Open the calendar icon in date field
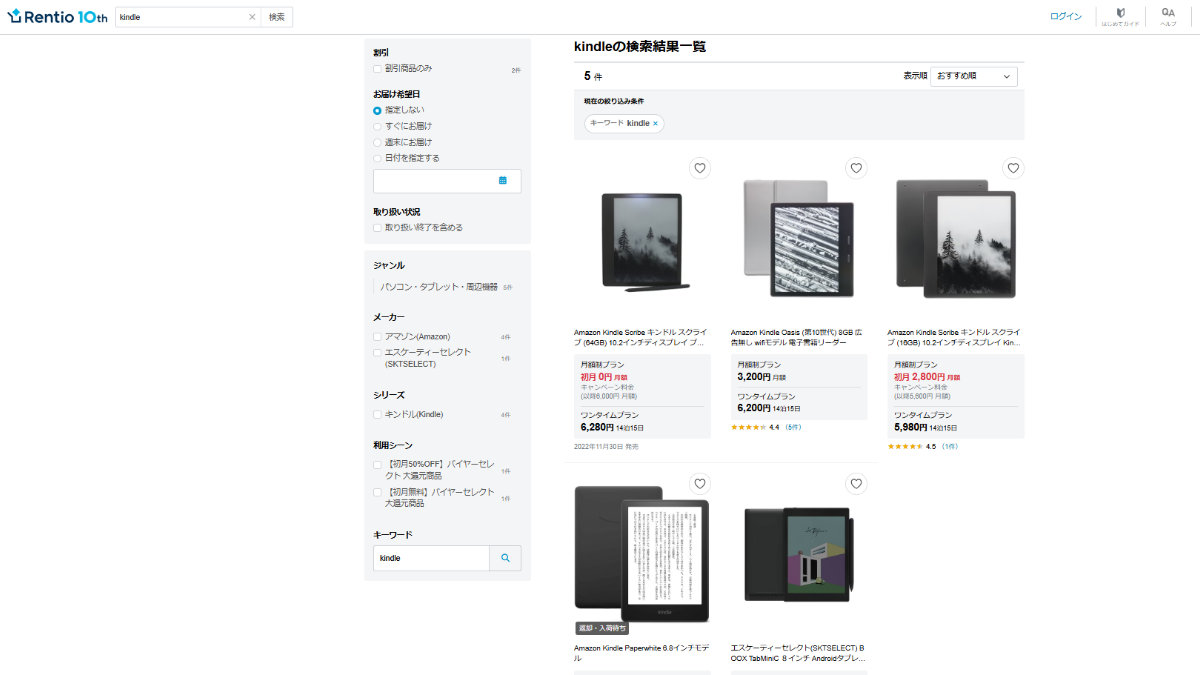This screenshot has height=675, width=1200. coord(503,181)
